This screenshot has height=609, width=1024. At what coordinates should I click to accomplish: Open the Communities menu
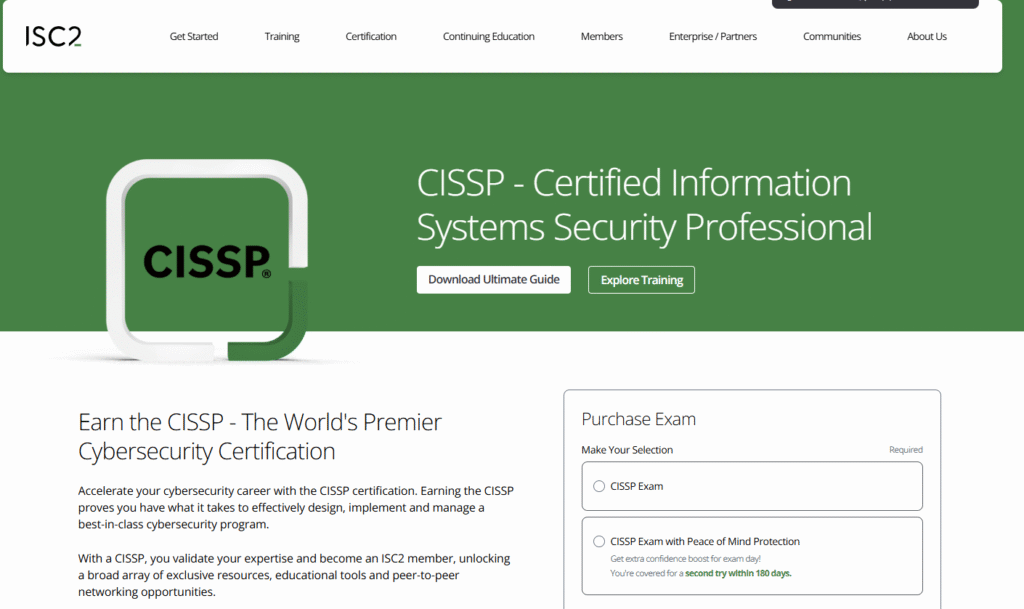click(832, 37)
